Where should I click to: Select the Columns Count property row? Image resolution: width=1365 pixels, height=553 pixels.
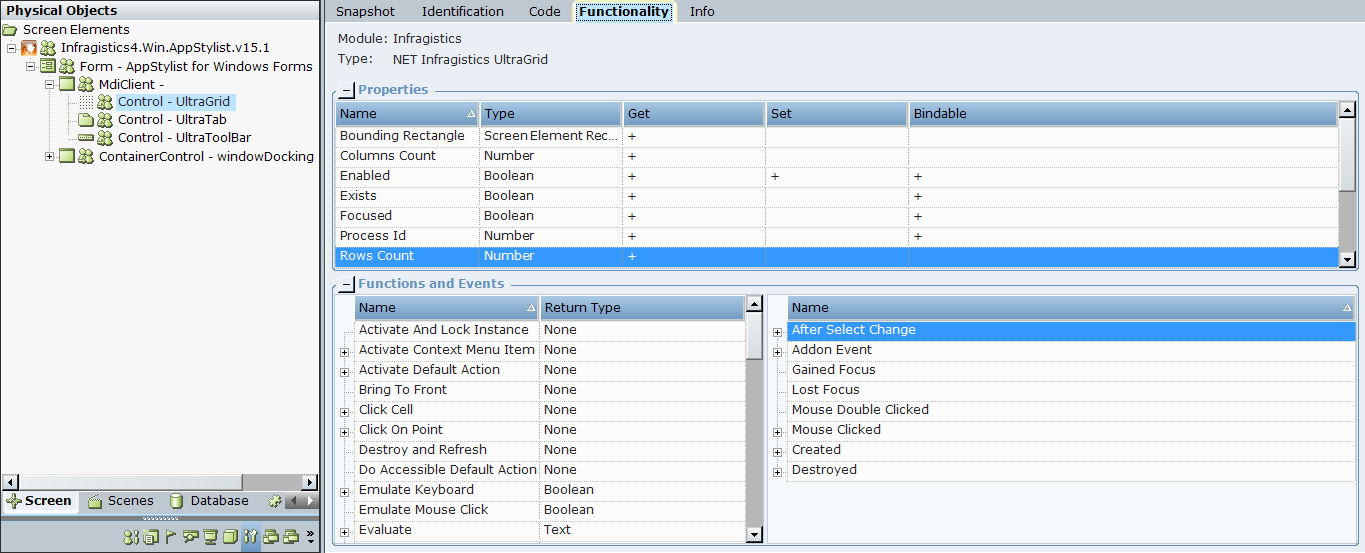pyautogui.click(x=387, y=156)
